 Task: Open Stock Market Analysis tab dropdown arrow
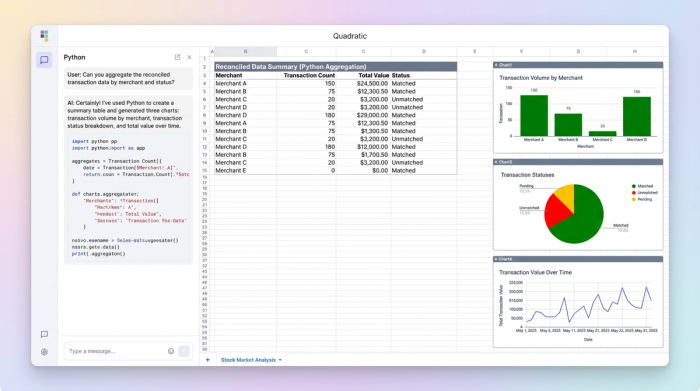click(x=280, y=360)
